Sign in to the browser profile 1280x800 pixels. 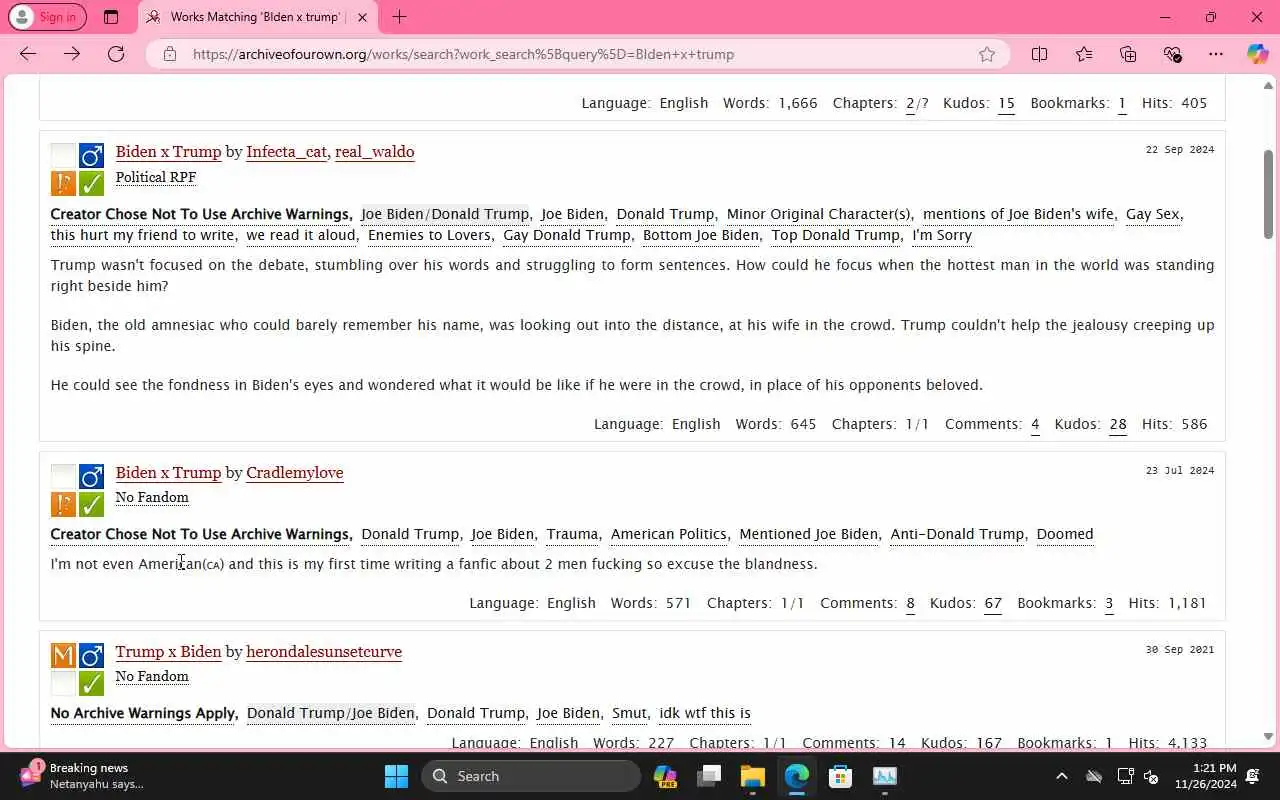47,17
